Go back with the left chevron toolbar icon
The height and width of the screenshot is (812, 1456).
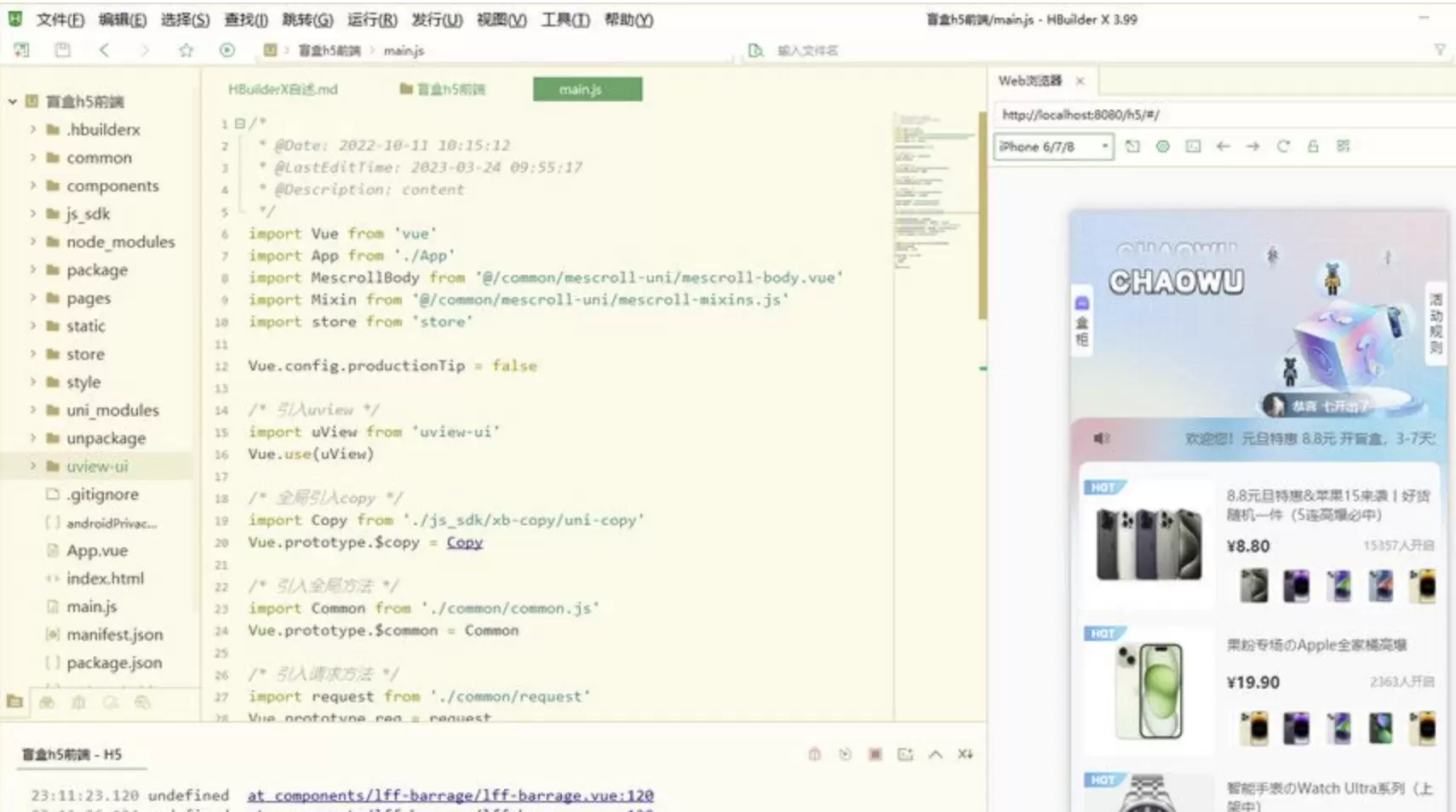coord(104,50)
